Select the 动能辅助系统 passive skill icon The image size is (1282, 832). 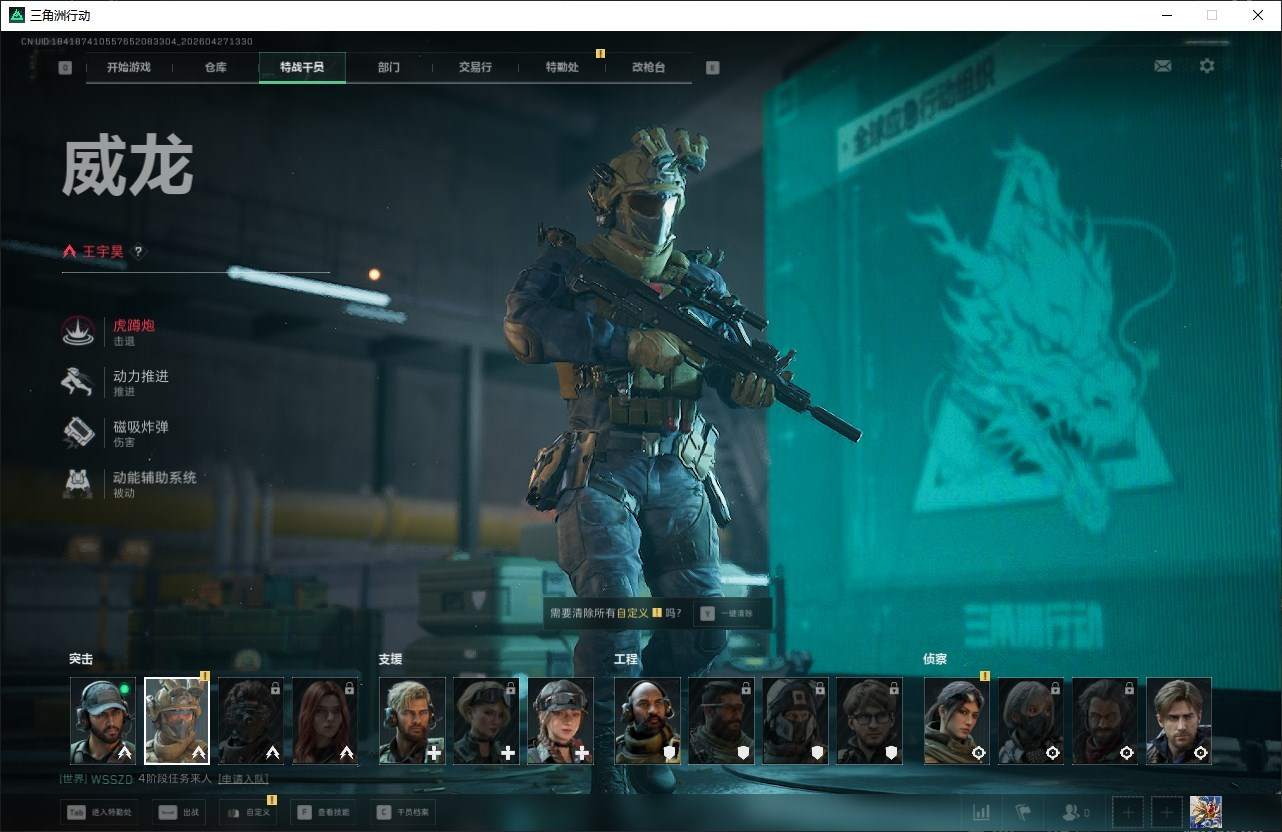78,483
